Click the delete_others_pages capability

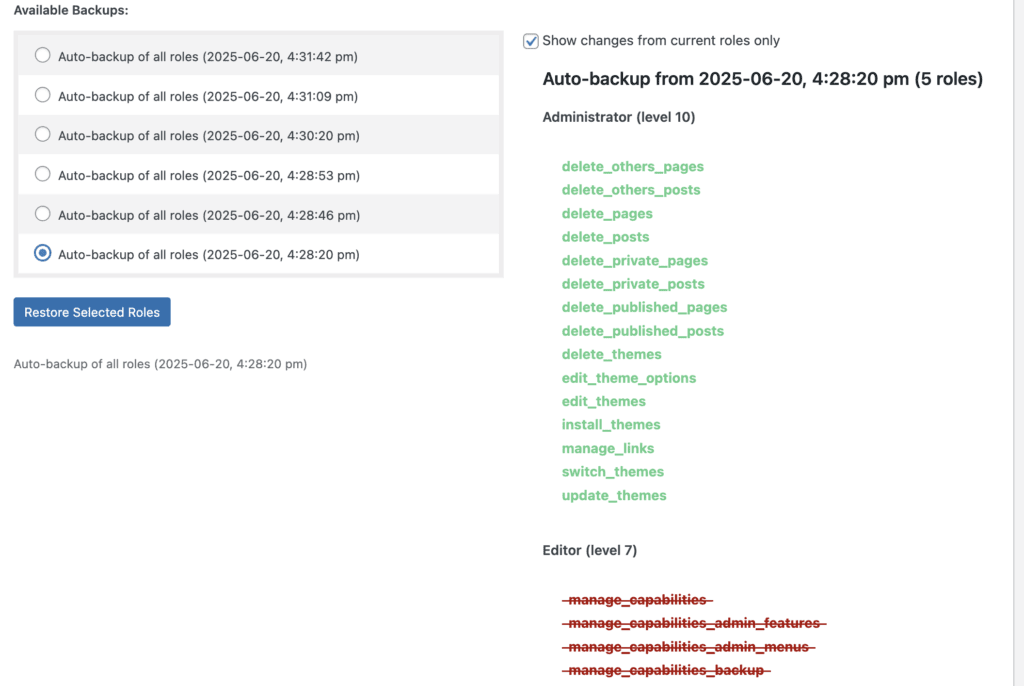click(x=633, y=166)
